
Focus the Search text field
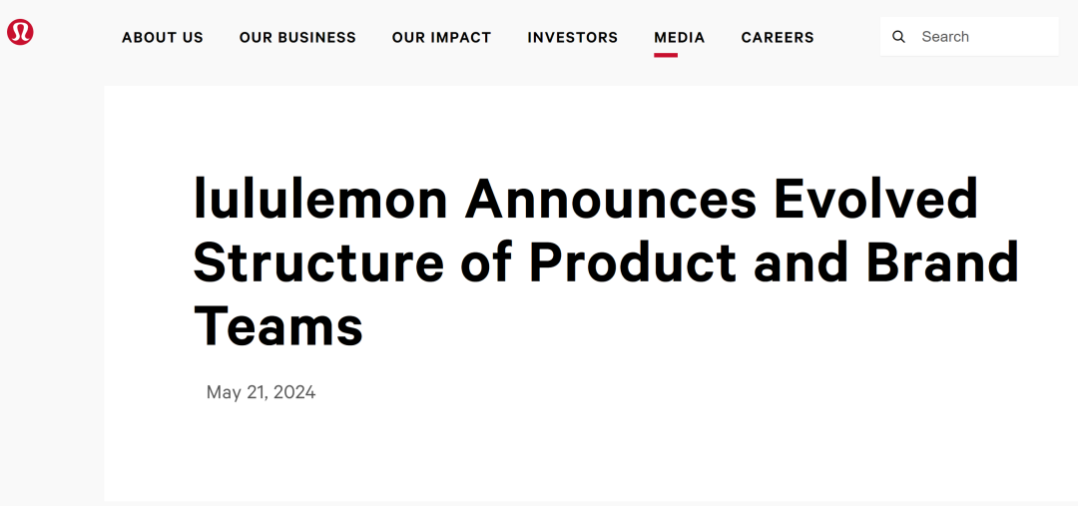pyautogui.click(x=969, y=36)
